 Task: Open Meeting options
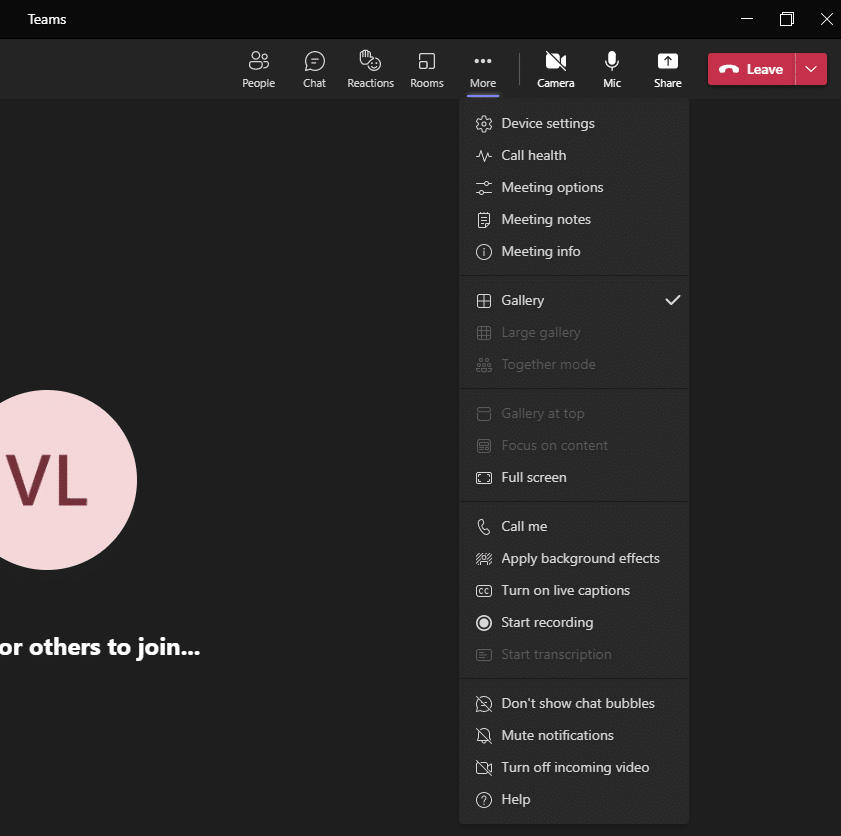552,187
